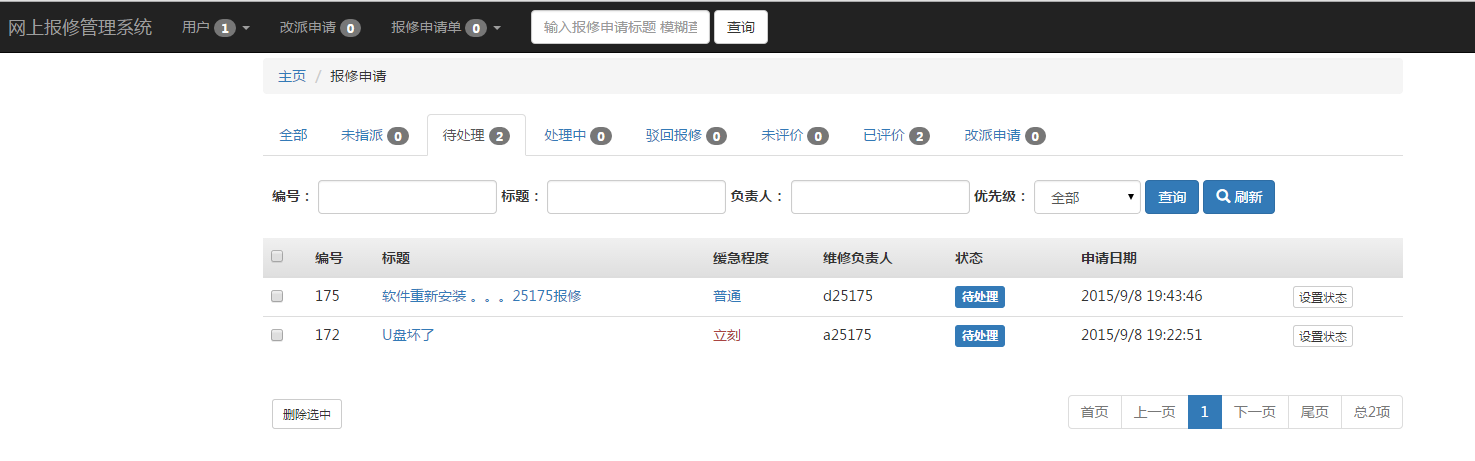
Task: Select the 待处理 tab
Action: [x=476, y=135]
